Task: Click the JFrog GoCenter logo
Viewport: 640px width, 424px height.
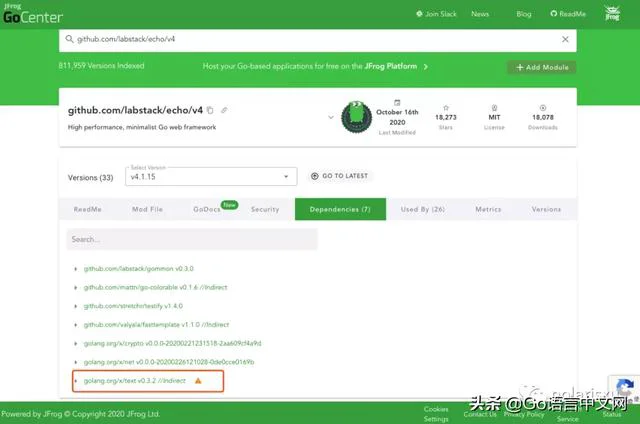Action: [x=33, y=14]
